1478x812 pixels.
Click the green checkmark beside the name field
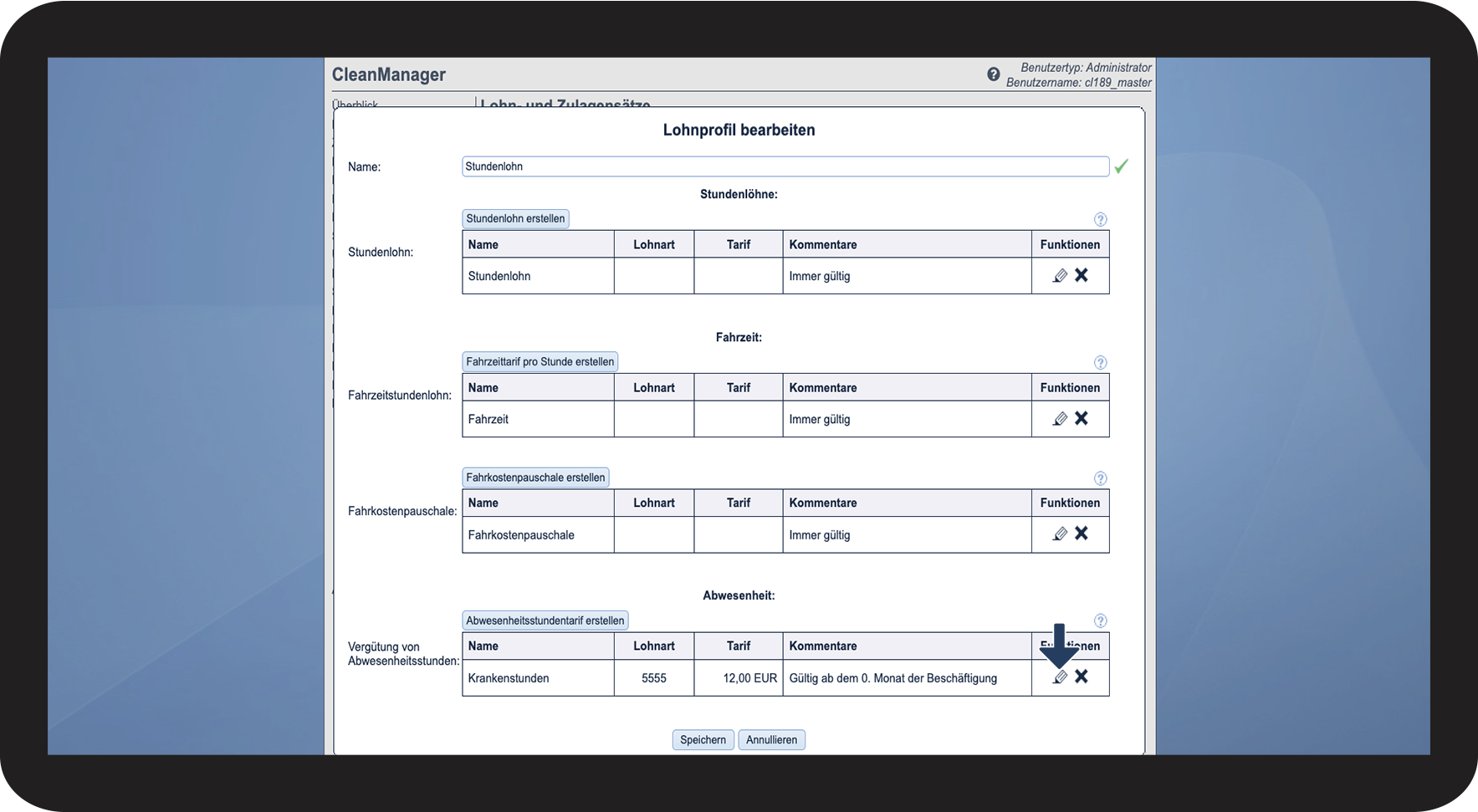1122,166
